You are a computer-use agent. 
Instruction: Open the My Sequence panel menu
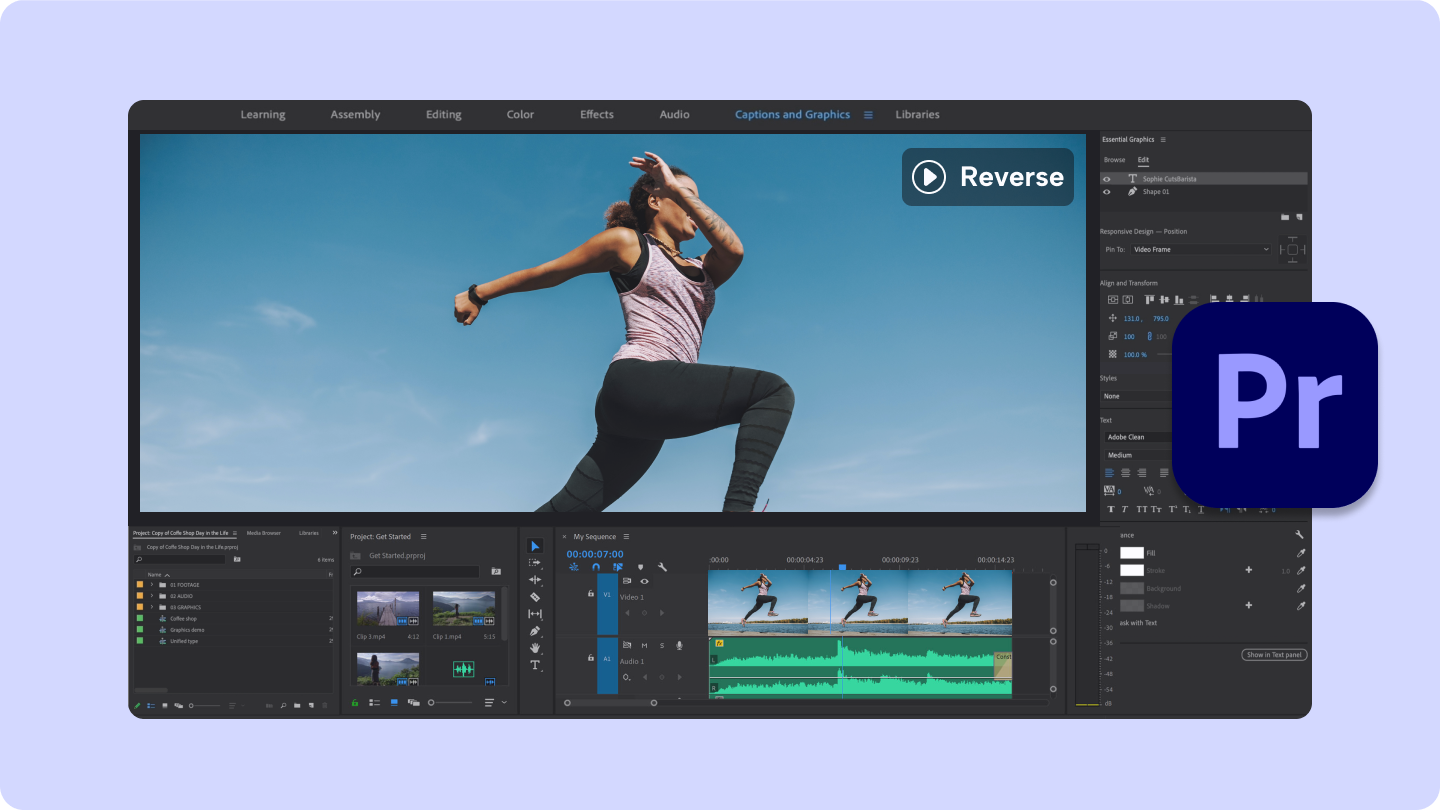pyautogui.click(x=626, y=537)
